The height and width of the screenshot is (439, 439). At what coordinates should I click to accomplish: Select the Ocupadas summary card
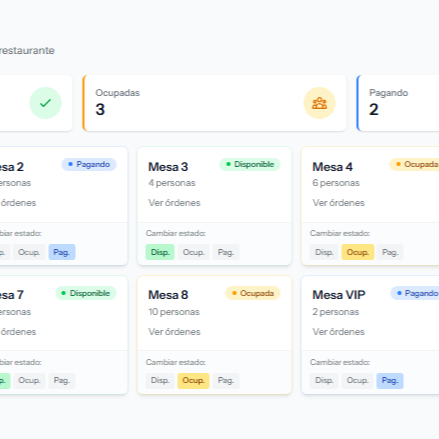[x=214, y=103]
